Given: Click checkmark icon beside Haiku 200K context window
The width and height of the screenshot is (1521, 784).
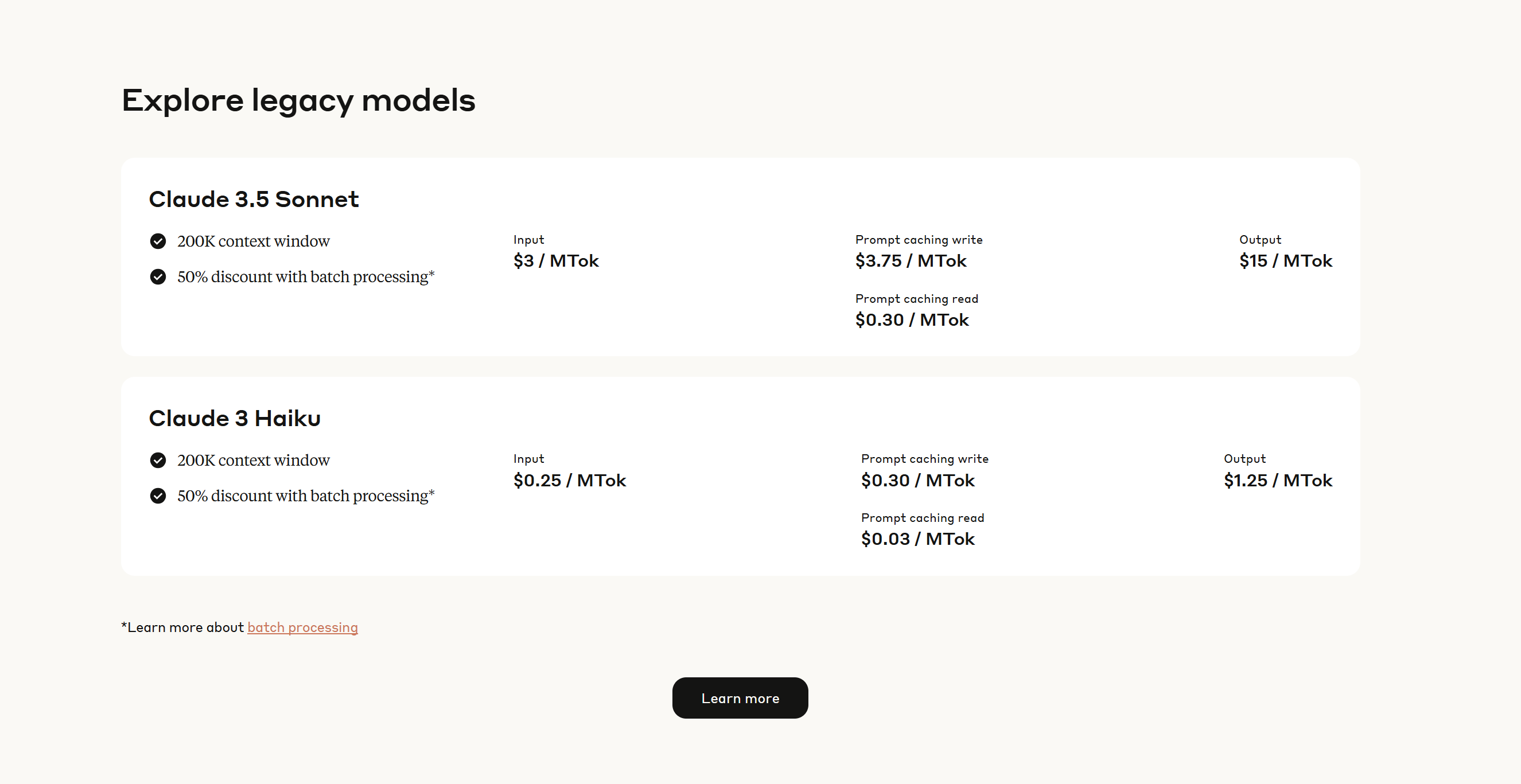Looking at the screenshot, I should coord(158,460).
